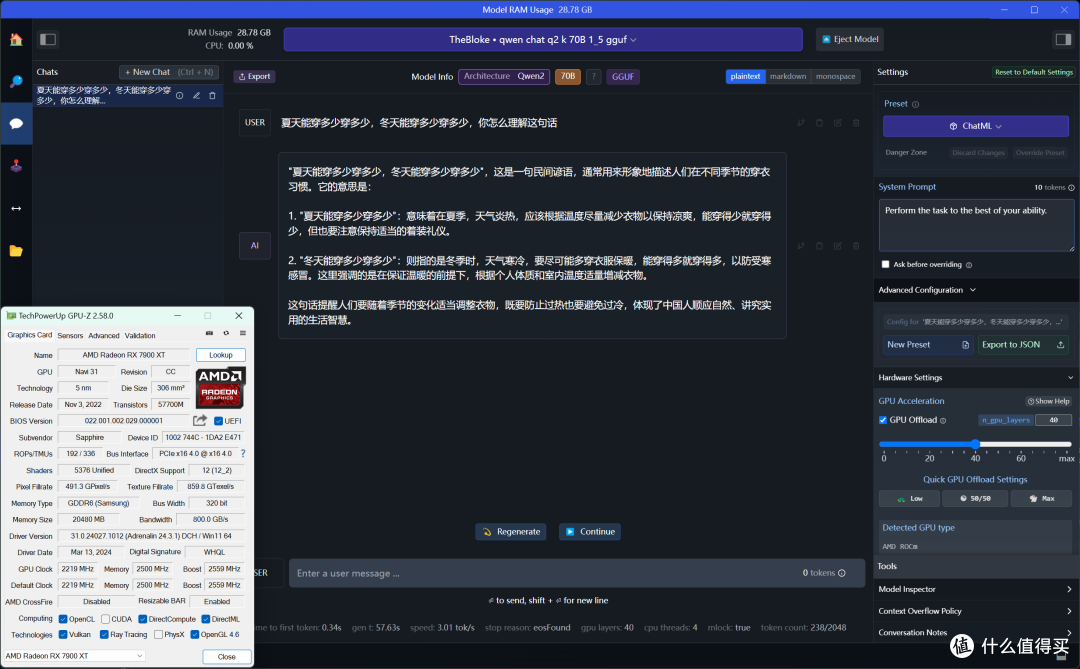Screen dimensions: 1080x669
Task: Toggle the CUDA checkbox in GPU-Z
Action: tap(105, 619)
